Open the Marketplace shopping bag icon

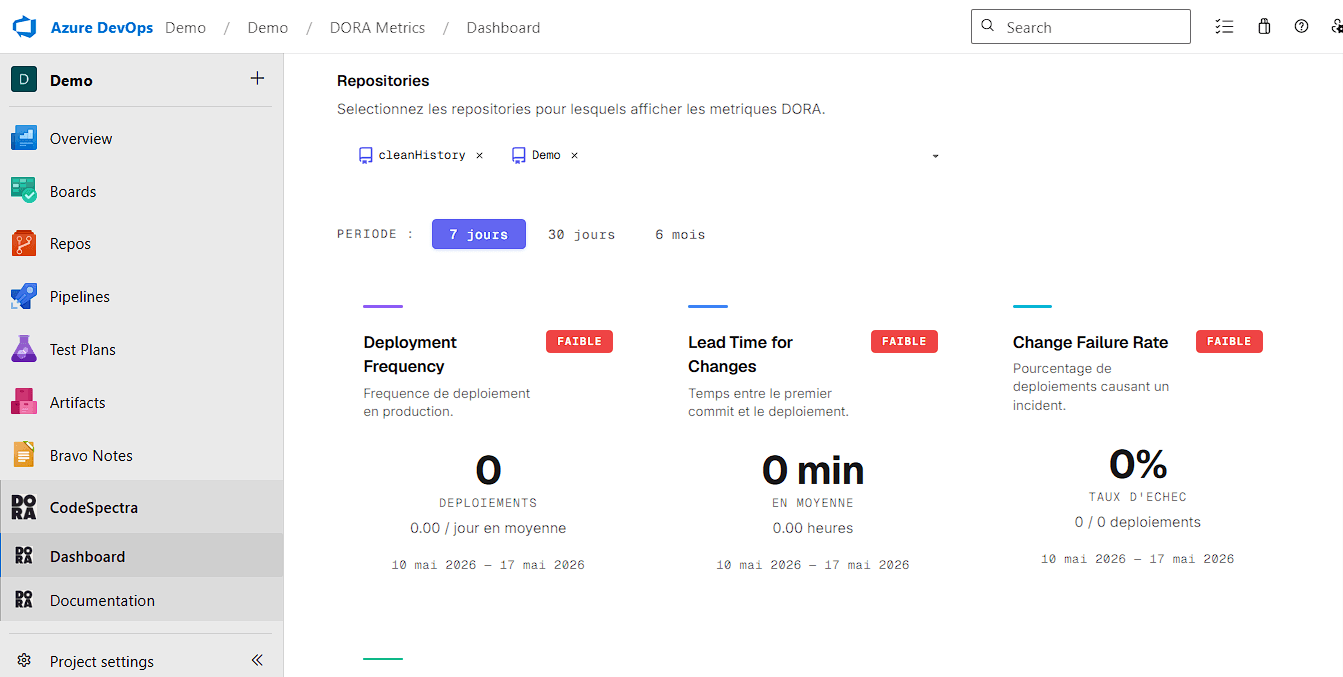(x=1264, y=27)
